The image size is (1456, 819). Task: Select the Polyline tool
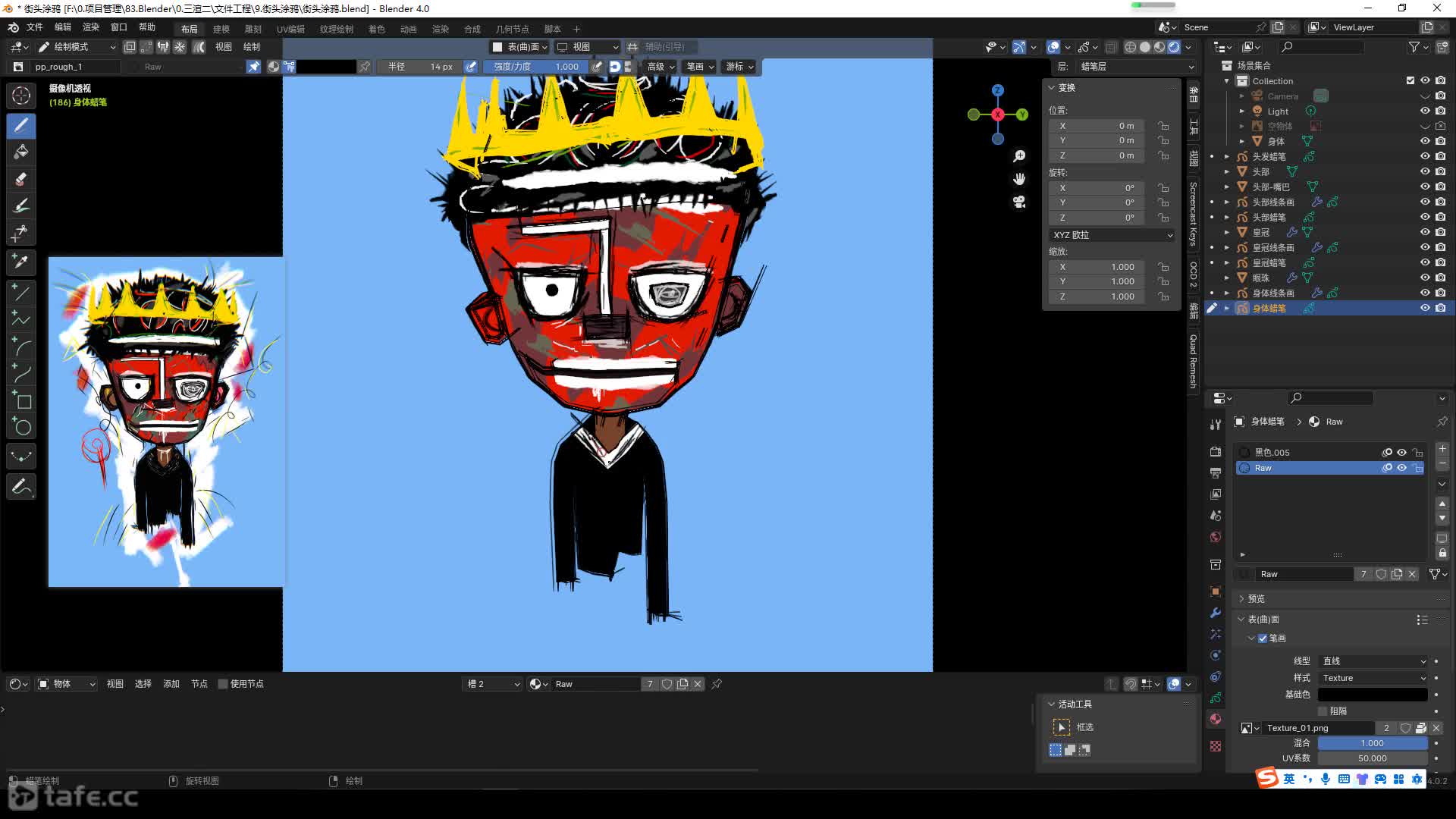[x=21, y=319]
